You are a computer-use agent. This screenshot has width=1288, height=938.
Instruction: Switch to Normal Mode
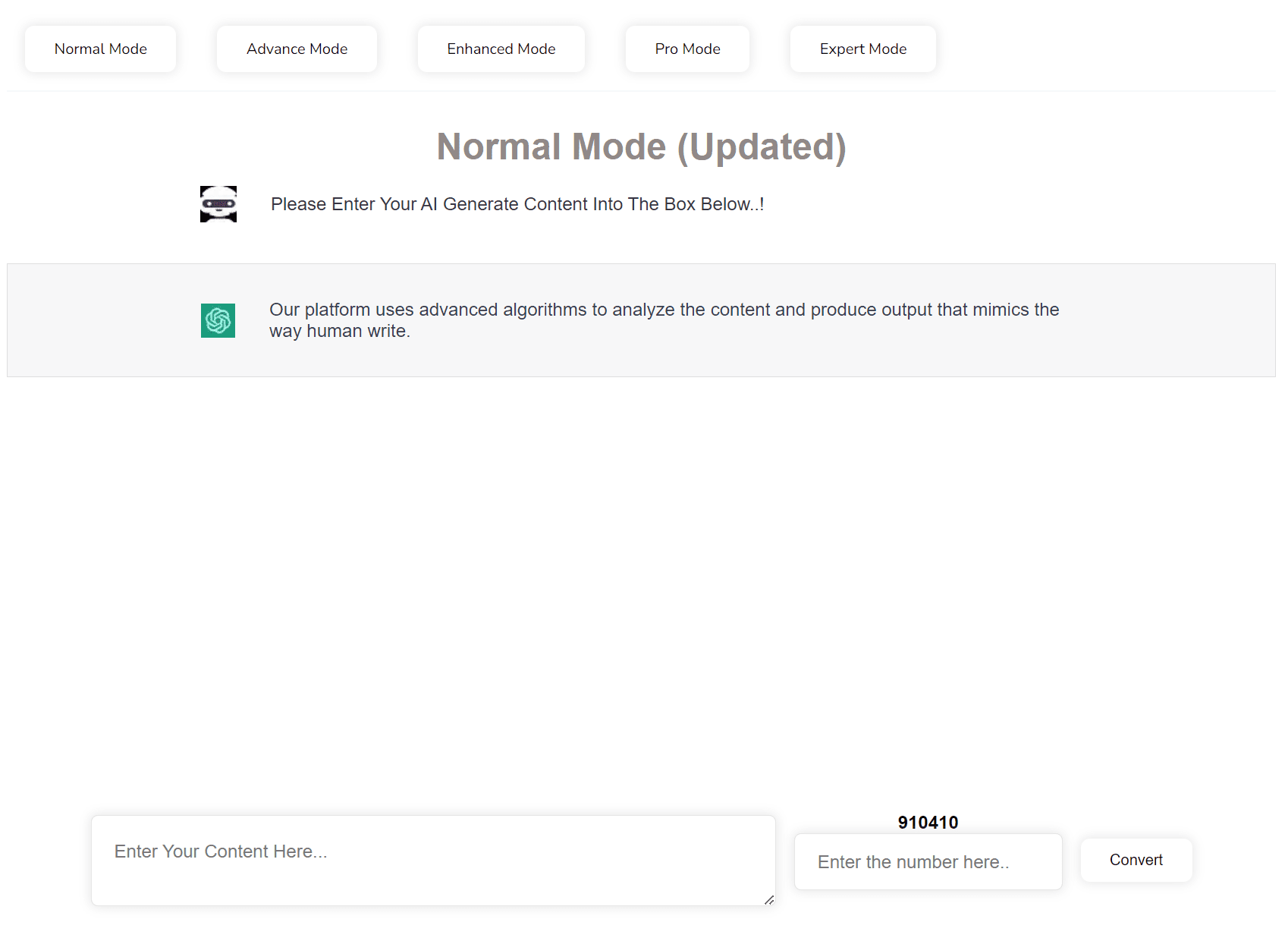click(x=101, y=49)
